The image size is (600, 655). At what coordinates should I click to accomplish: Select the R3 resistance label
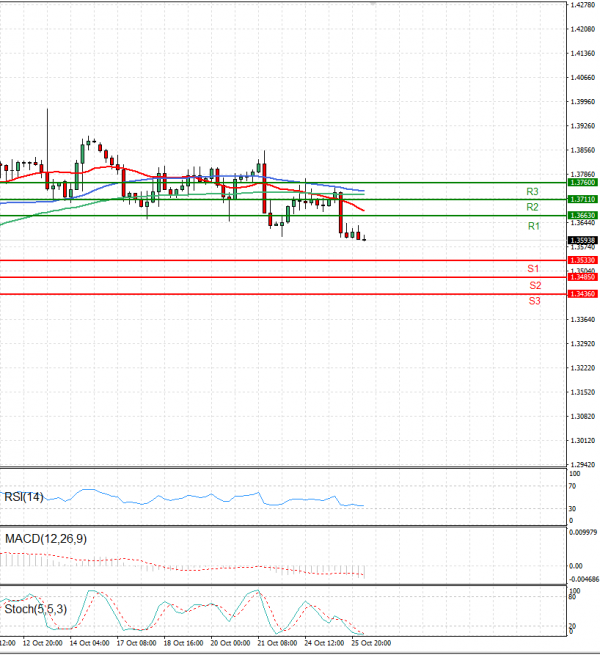click(x=533, y=191)
